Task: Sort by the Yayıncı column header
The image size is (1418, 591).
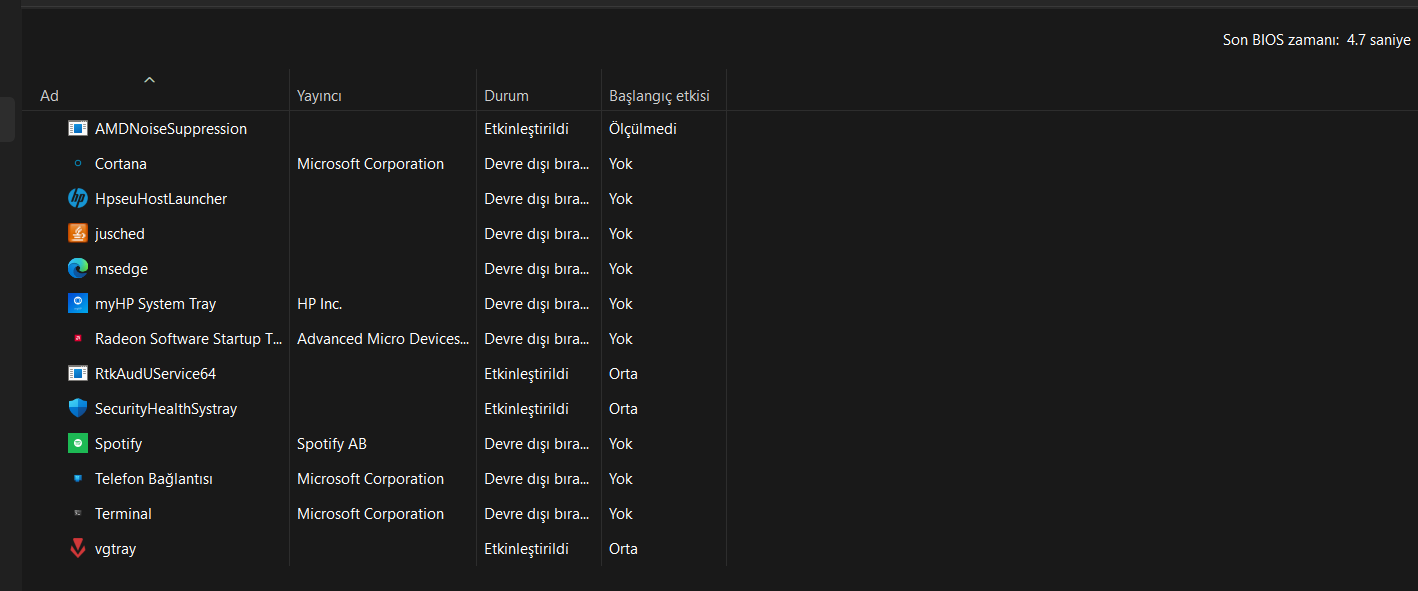Action: coord(320,96)
